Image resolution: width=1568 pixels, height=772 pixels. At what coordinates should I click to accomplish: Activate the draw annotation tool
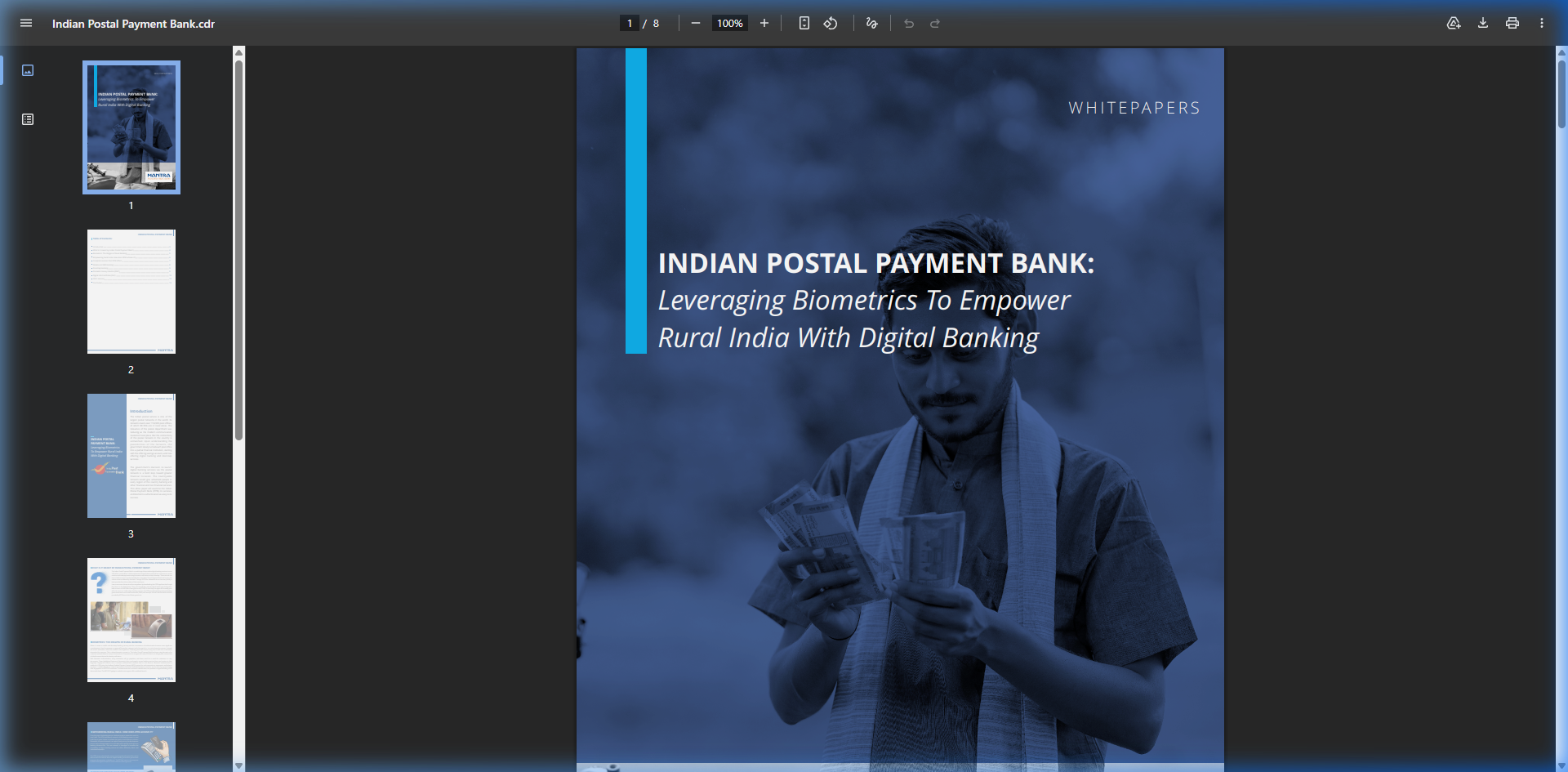872,23
